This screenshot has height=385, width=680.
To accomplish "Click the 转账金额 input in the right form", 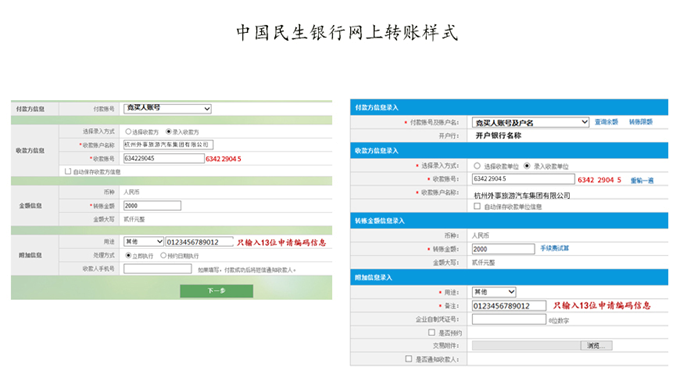I will pyautogui.click(x=503, y=249).
